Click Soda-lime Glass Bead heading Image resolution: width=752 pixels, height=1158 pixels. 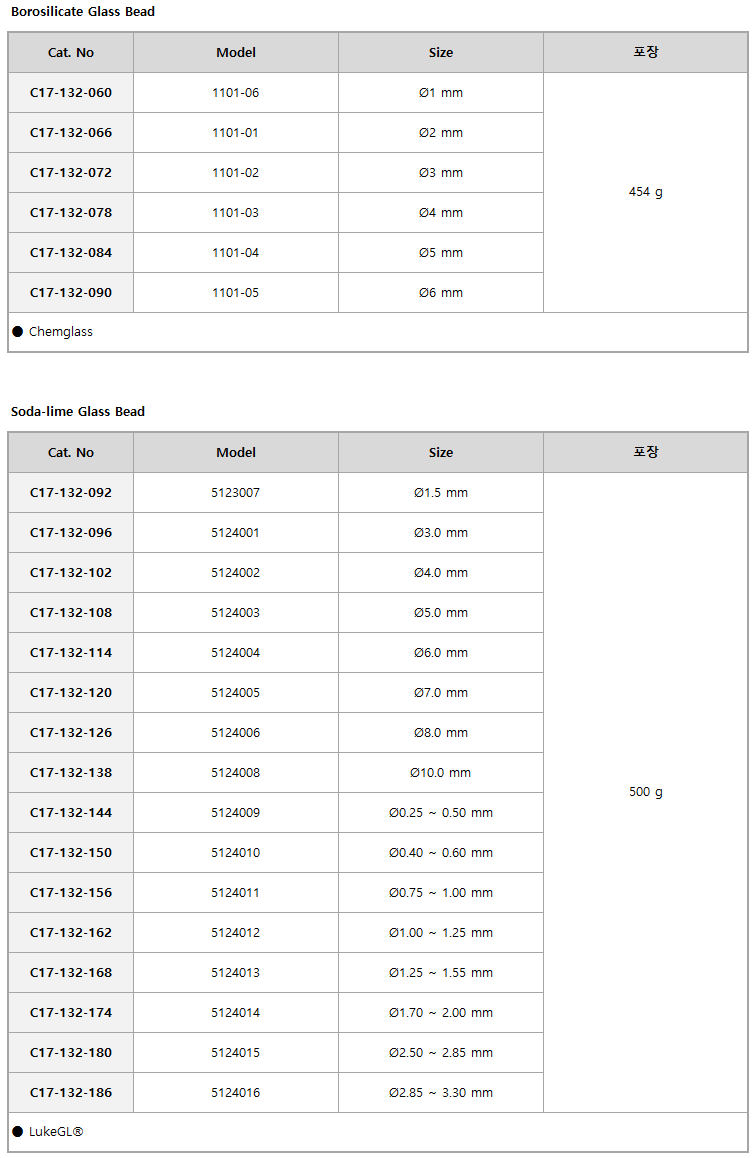[x=78, y=411]
